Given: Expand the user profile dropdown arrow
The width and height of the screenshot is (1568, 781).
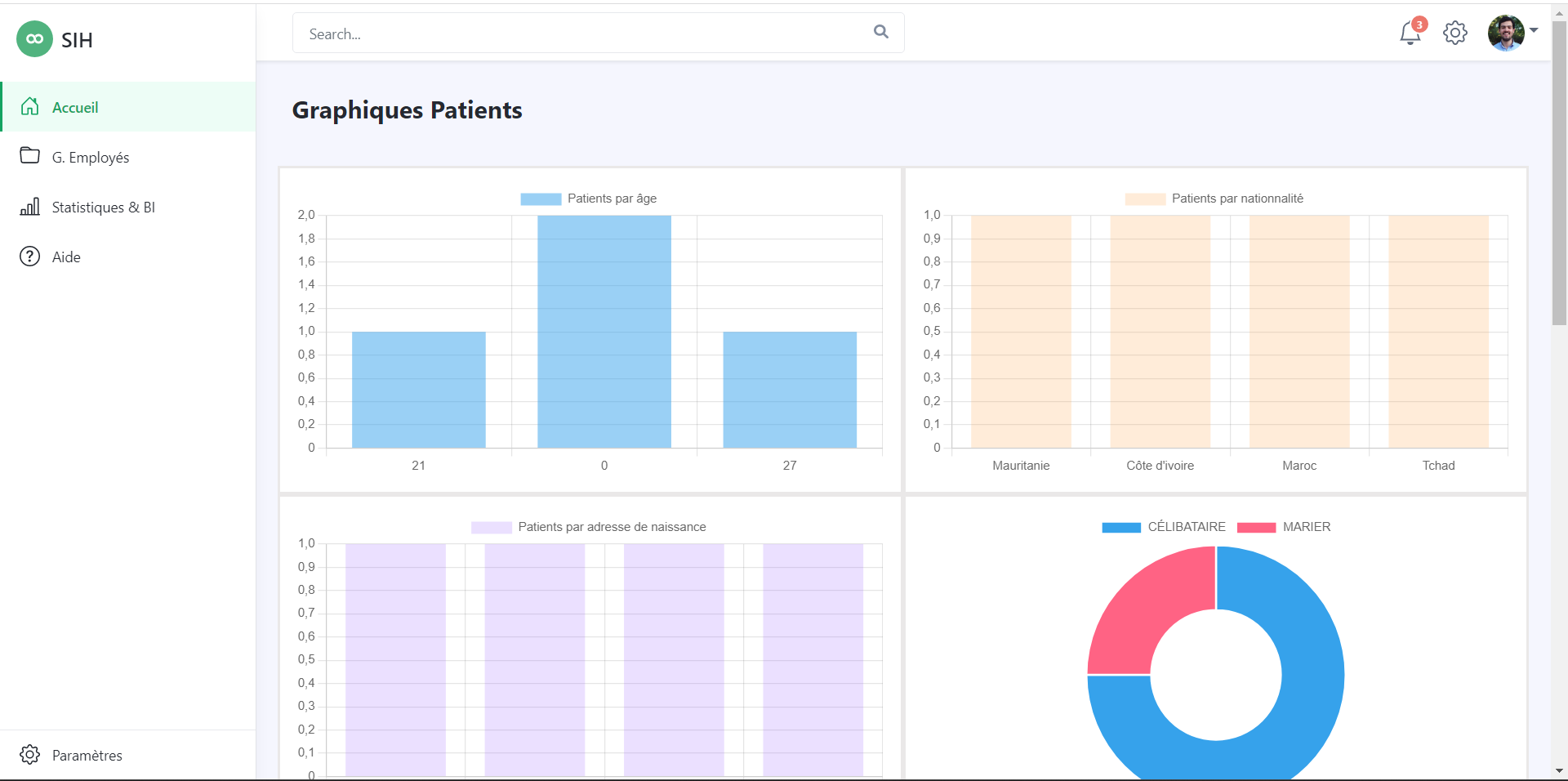Looking at the screenshot, I should pos(1534,30).
